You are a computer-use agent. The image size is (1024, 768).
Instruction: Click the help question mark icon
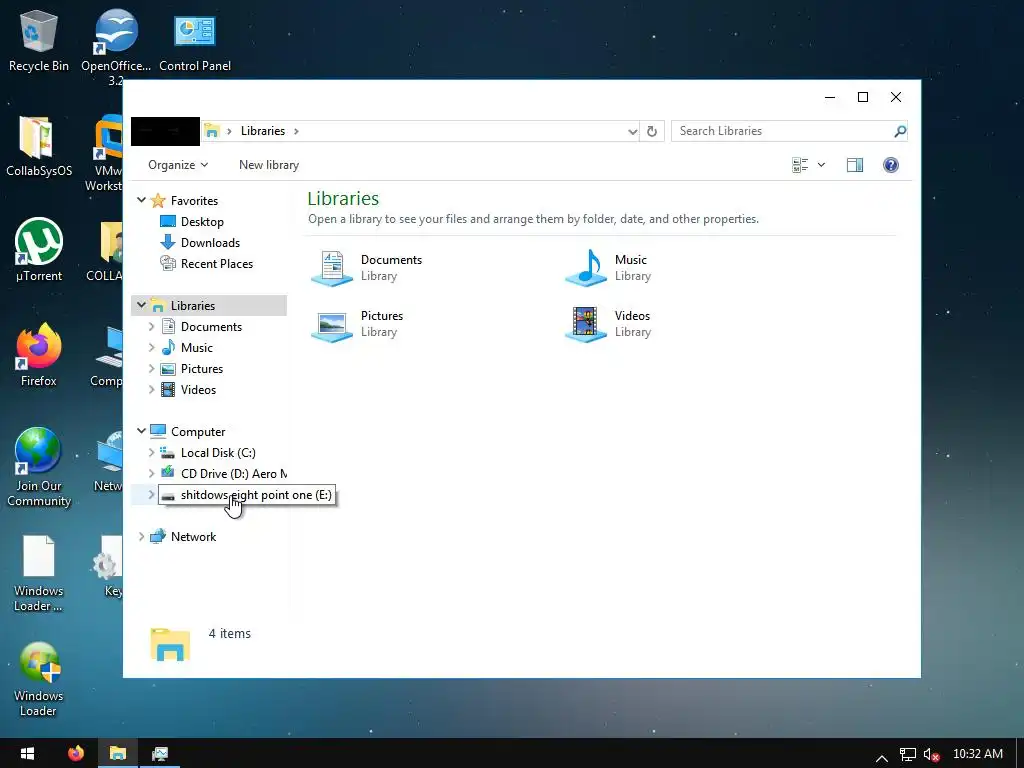point(891,165)
